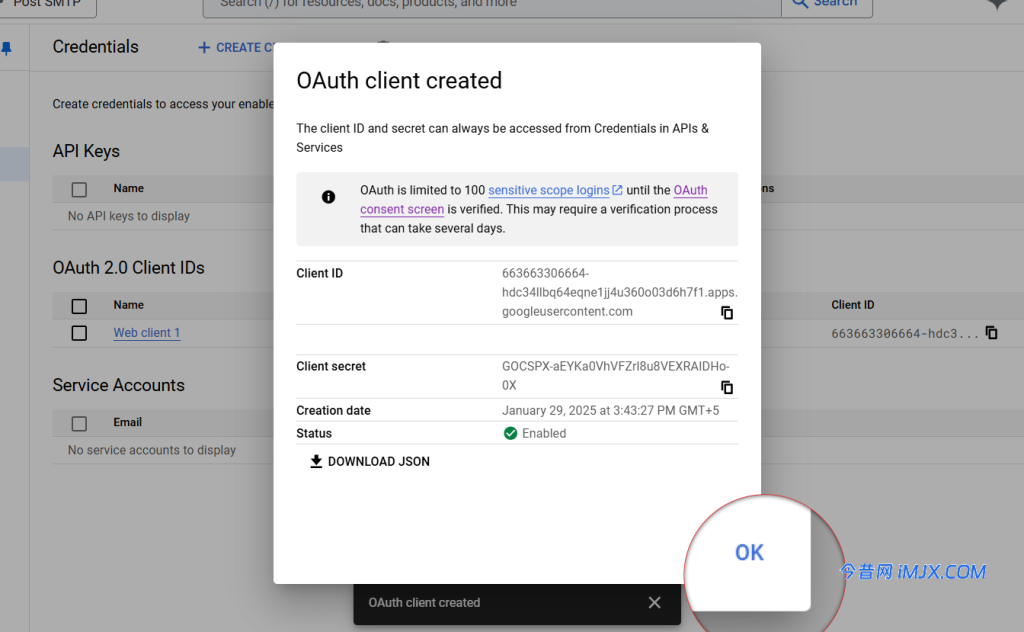Viewport: 1024px width, 632px height.
Task: Click the No API keys to display text
Action: coord(129,216)
